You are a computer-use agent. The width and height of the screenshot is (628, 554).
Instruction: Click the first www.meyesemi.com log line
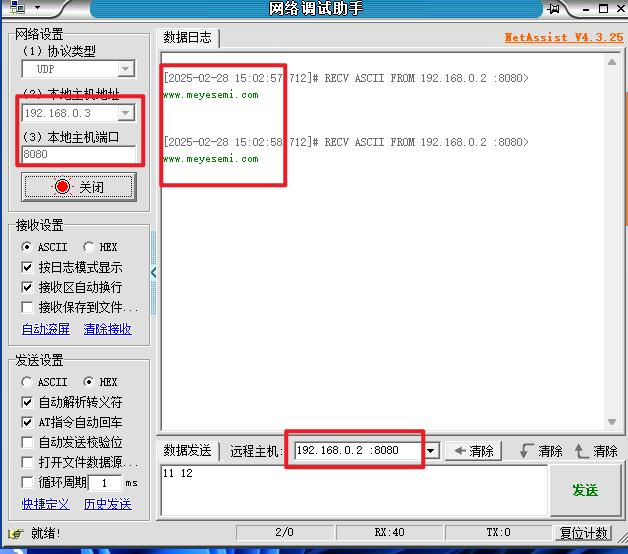(211, 95)
